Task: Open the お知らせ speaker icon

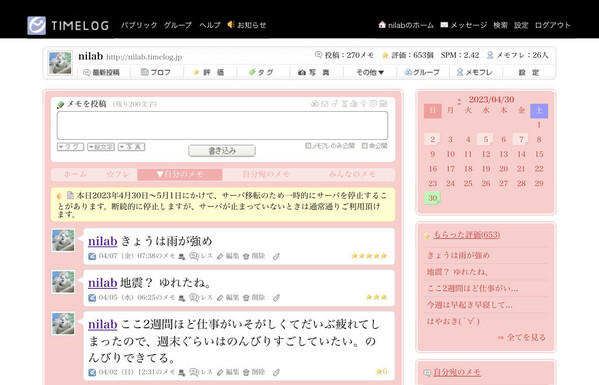Action: click(231, 25)
